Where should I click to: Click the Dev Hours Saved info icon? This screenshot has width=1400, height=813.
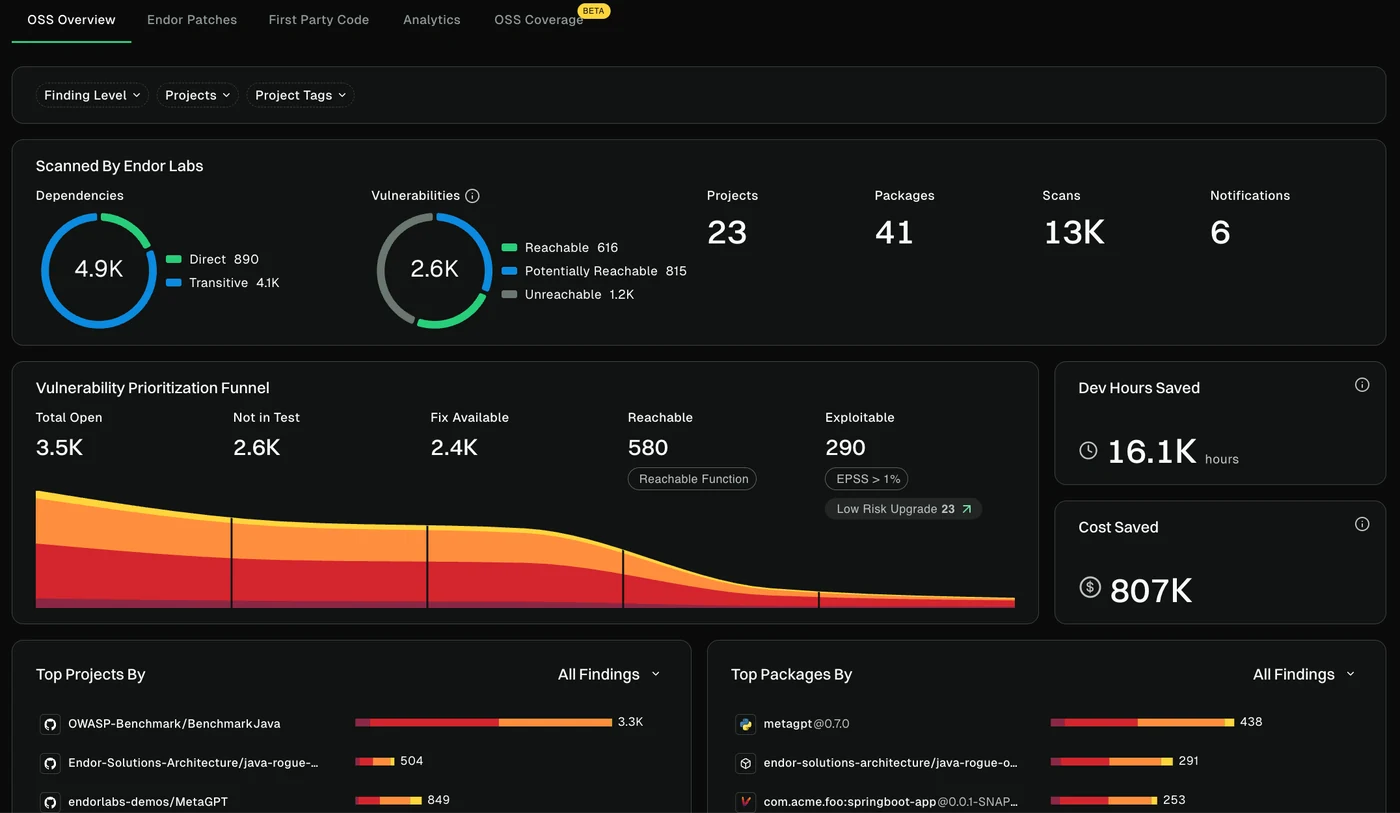pyautogui.click(x=1362, y=385)
